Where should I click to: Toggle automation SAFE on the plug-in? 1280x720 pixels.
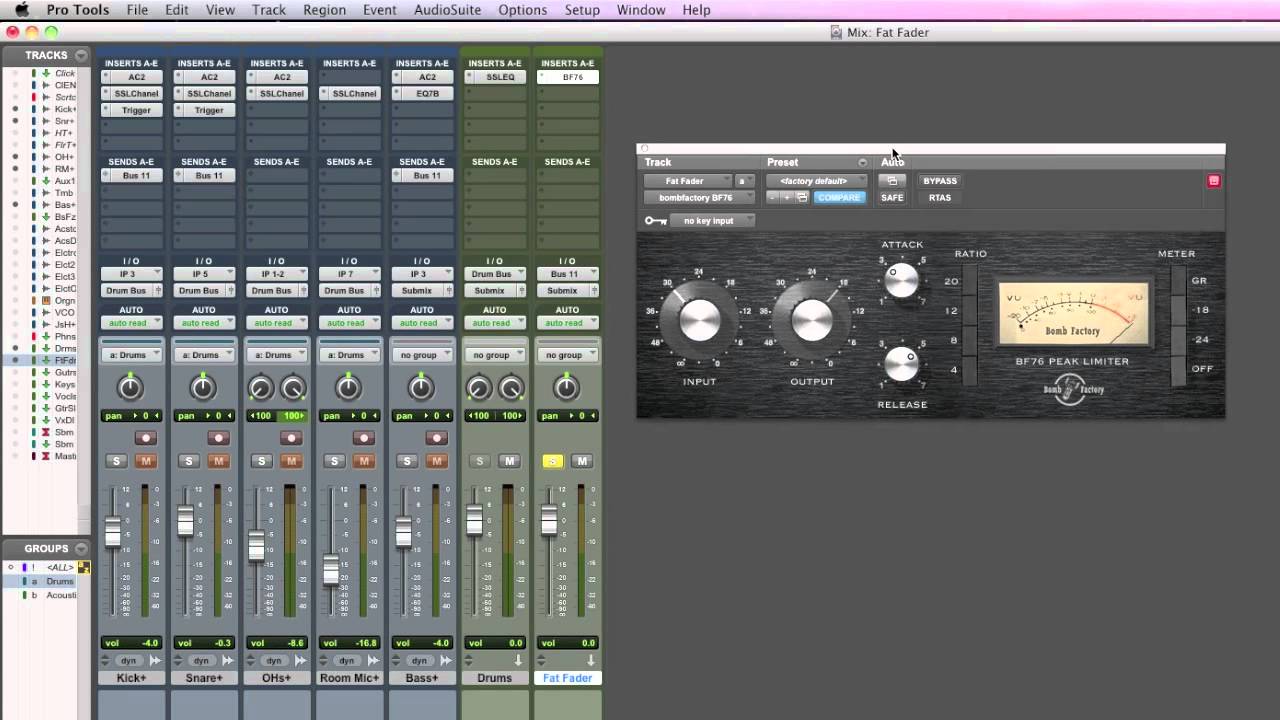[892, 198]
